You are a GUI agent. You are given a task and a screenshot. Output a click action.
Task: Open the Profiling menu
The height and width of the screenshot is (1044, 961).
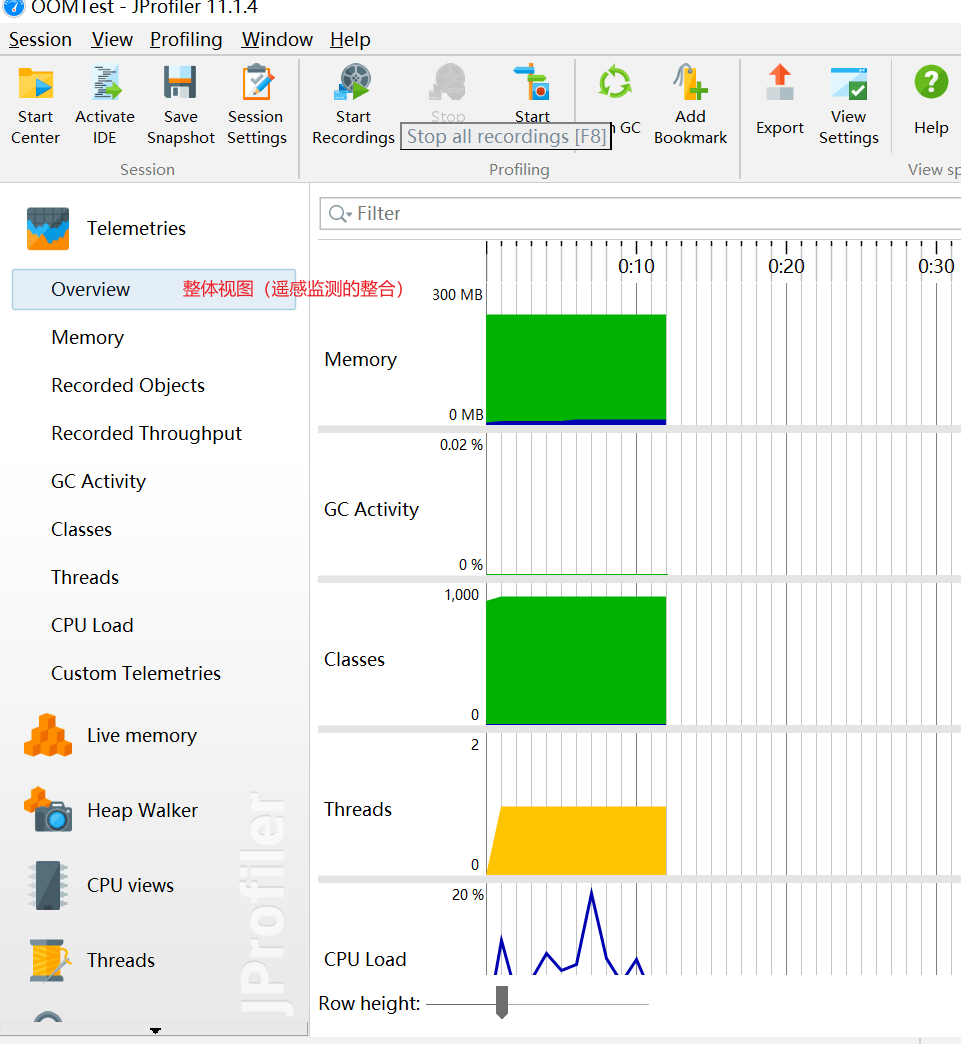186,39
